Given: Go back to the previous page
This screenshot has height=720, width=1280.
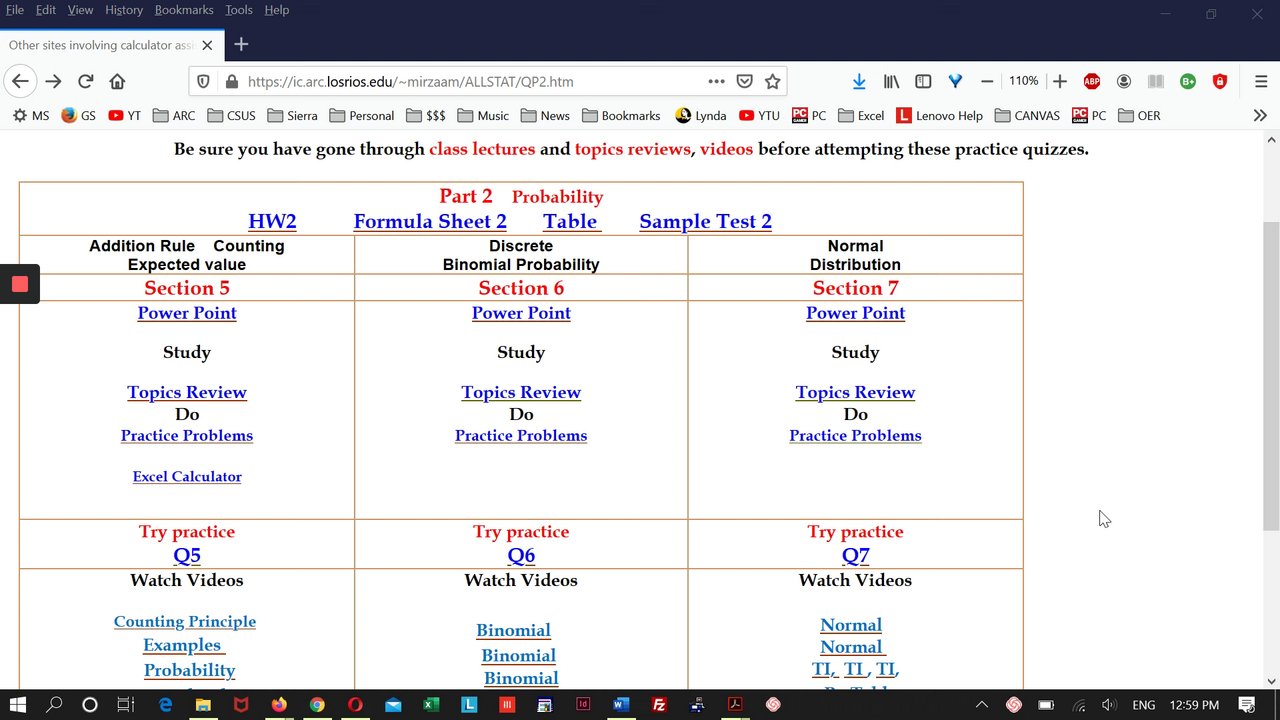Looking at the screenshot, I should pos(20,81).
